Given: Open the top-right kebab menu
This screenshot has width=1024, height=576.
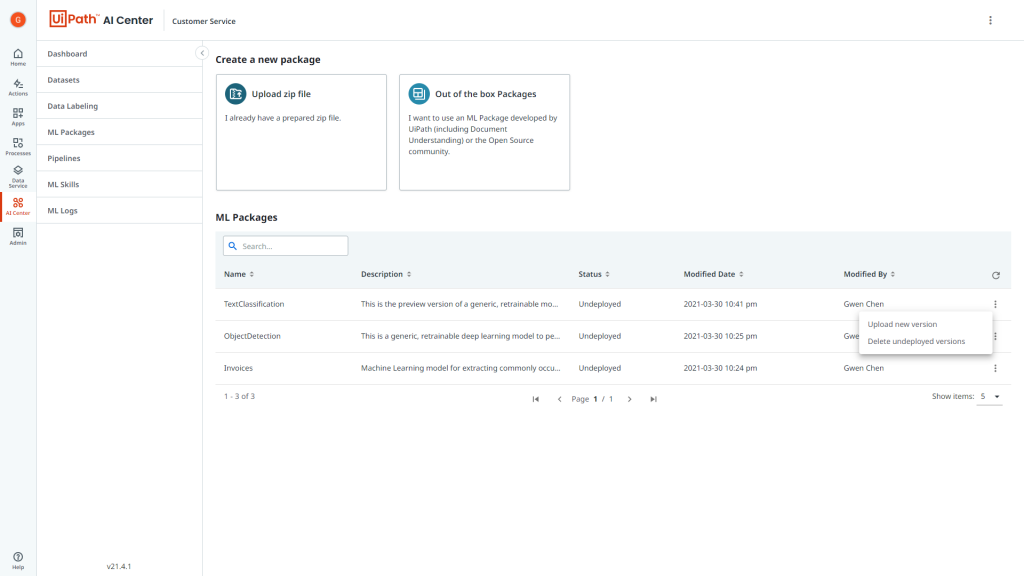Looking at the screenshot, I should click(990, 20).
